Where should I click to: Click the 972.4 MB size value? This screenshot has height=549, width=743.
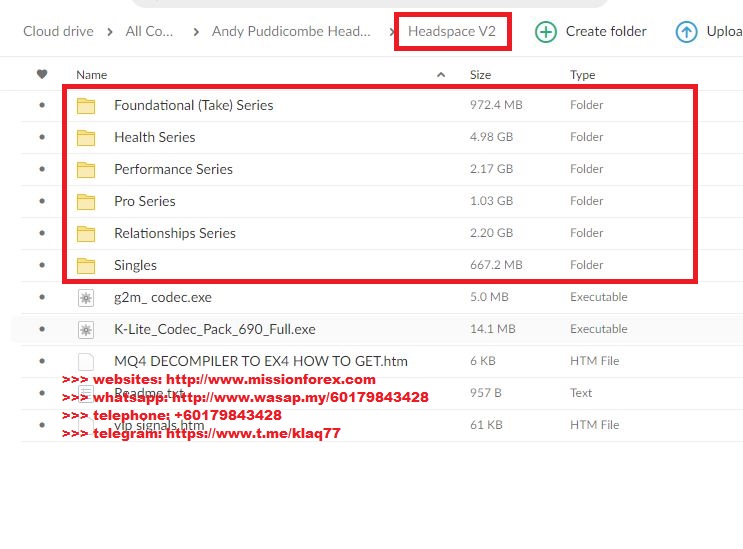tap(496, 105)
